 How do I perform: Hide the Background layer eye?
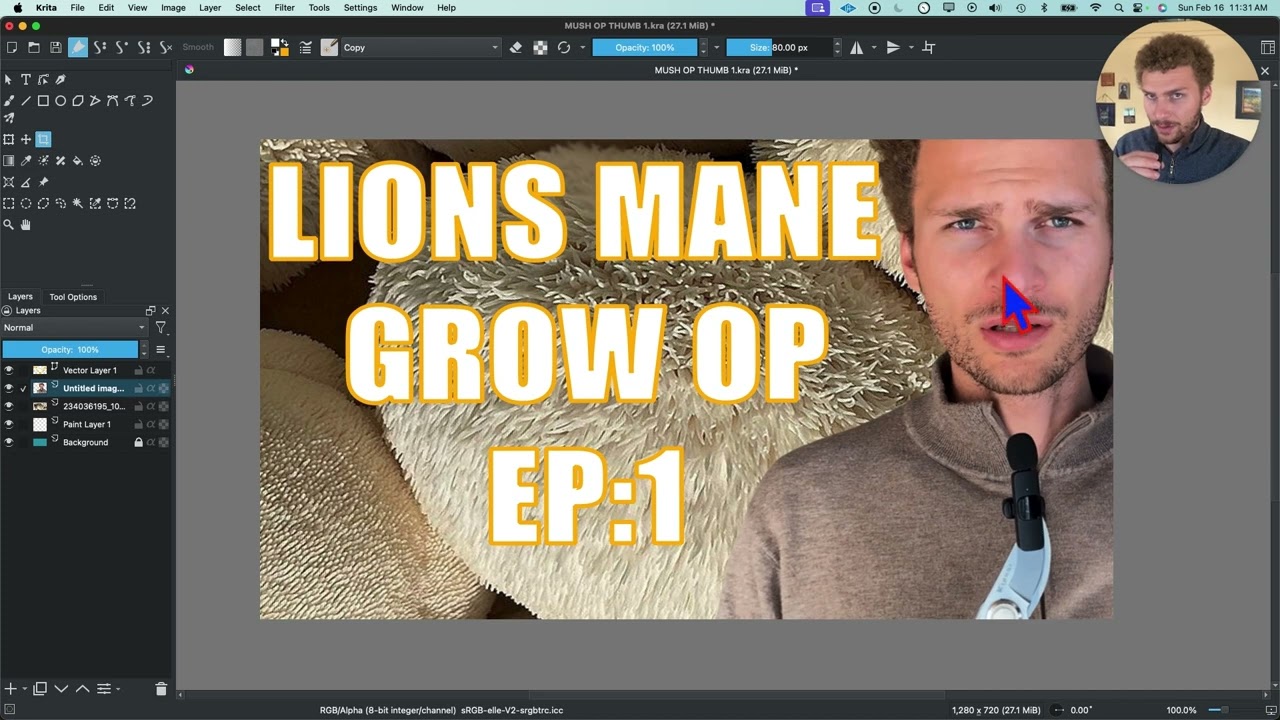[x=9, y=442]
